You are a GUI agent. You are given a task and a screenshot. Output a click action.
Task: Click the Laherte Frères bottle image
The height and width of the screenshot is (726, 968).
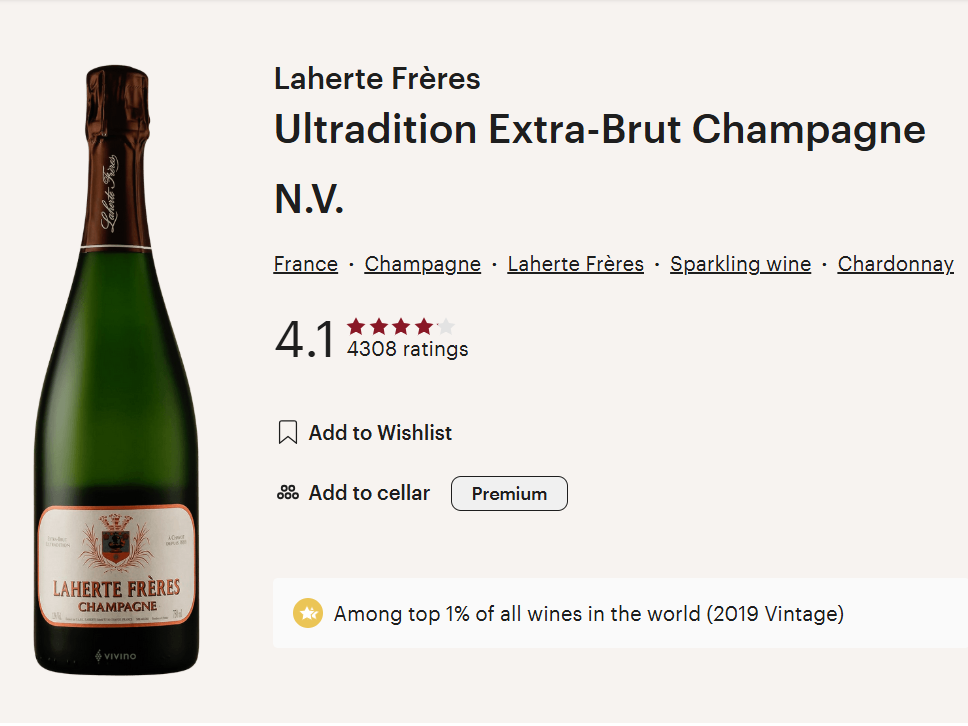116,369
